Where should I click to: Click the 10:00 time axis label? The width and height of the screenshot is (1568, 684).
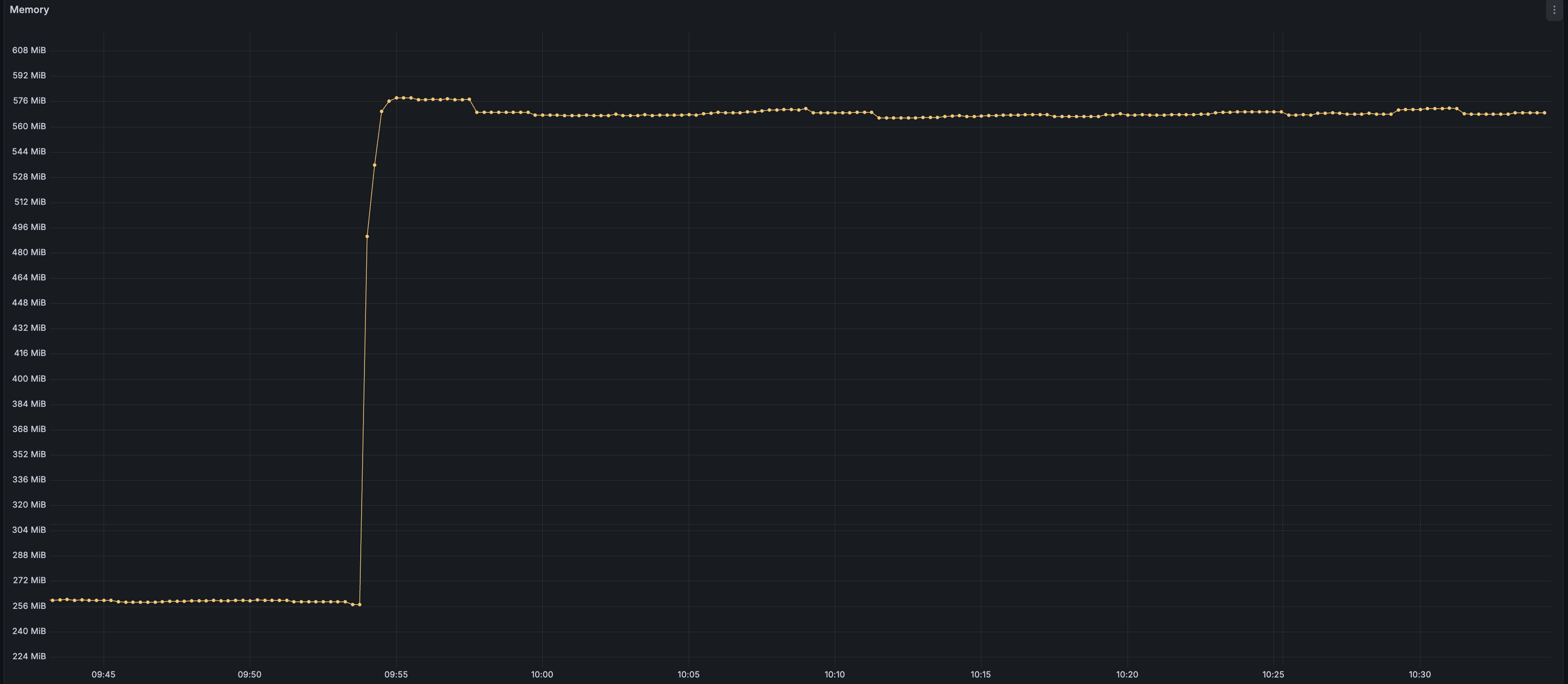542,674
